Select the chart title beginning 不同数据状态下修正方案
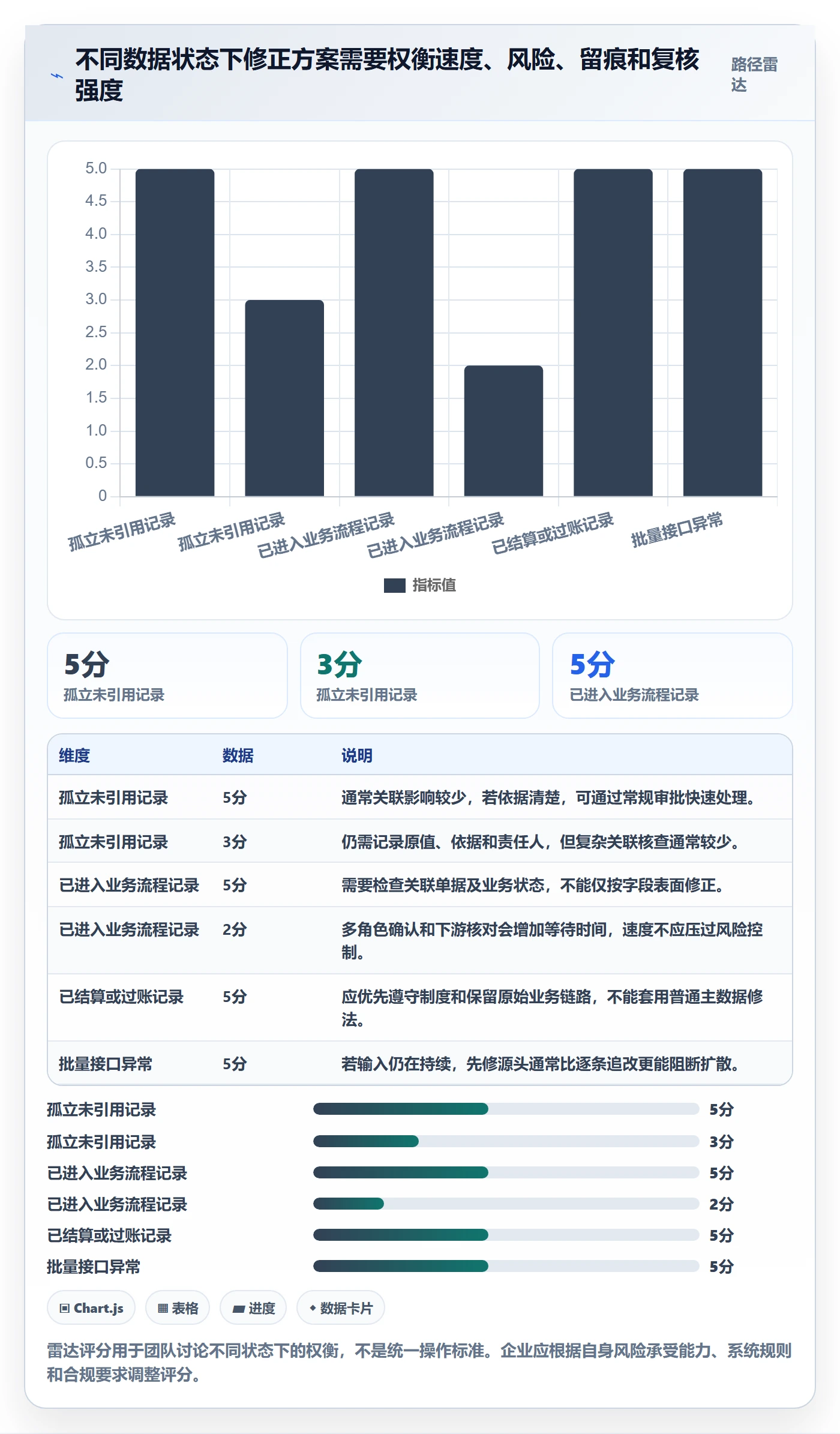This screenshot has width=840, height=1434. [x=387, y=75]
